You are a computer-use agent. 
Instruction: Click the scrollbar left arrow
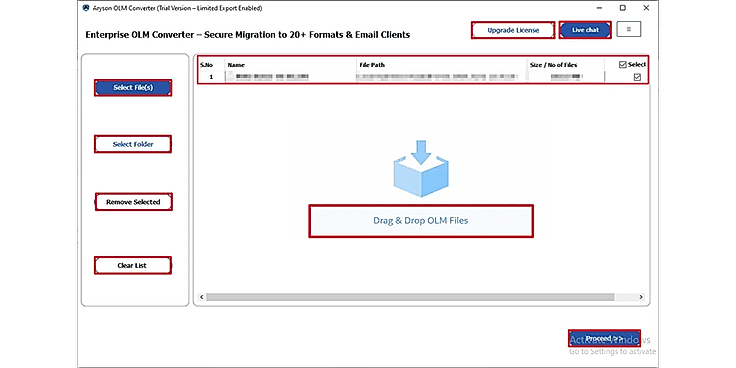click(x=202, y=297)
